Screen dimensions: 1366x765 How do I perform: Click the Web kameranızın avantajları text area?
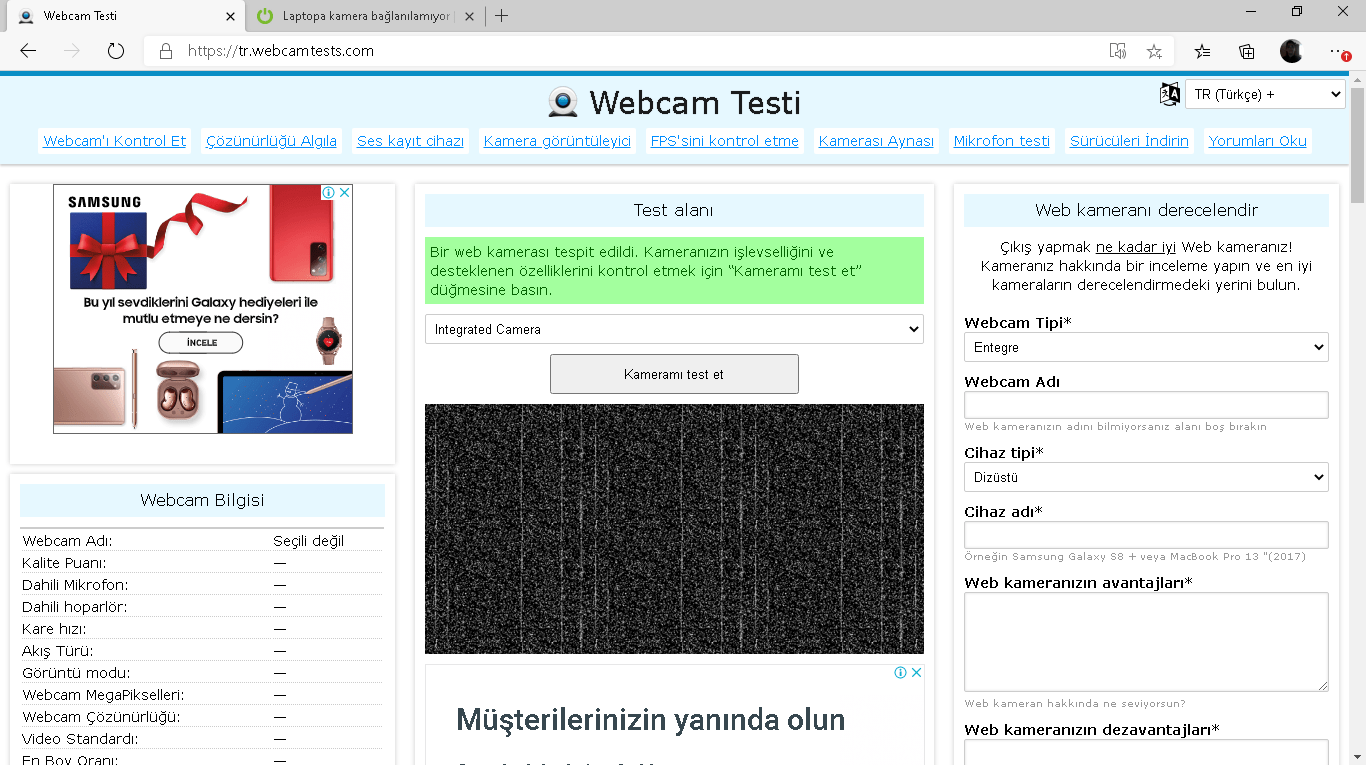(1146, 642)
